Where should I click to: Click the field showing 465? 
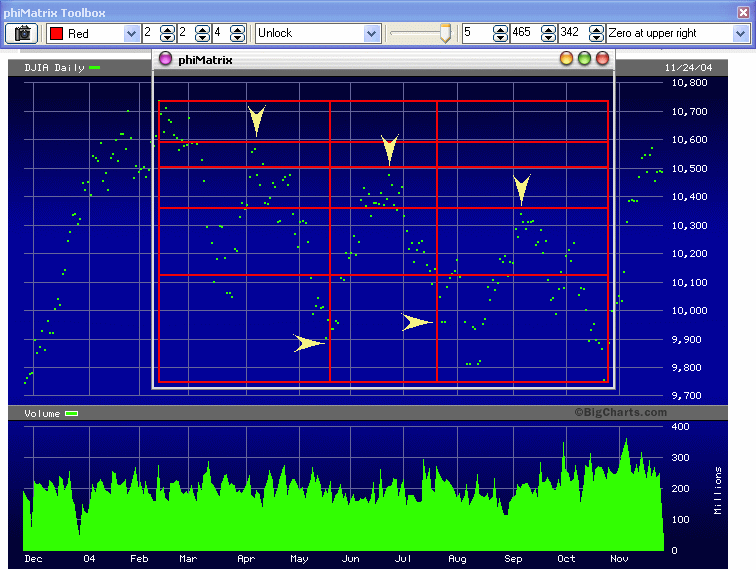[x=525, y=33]
